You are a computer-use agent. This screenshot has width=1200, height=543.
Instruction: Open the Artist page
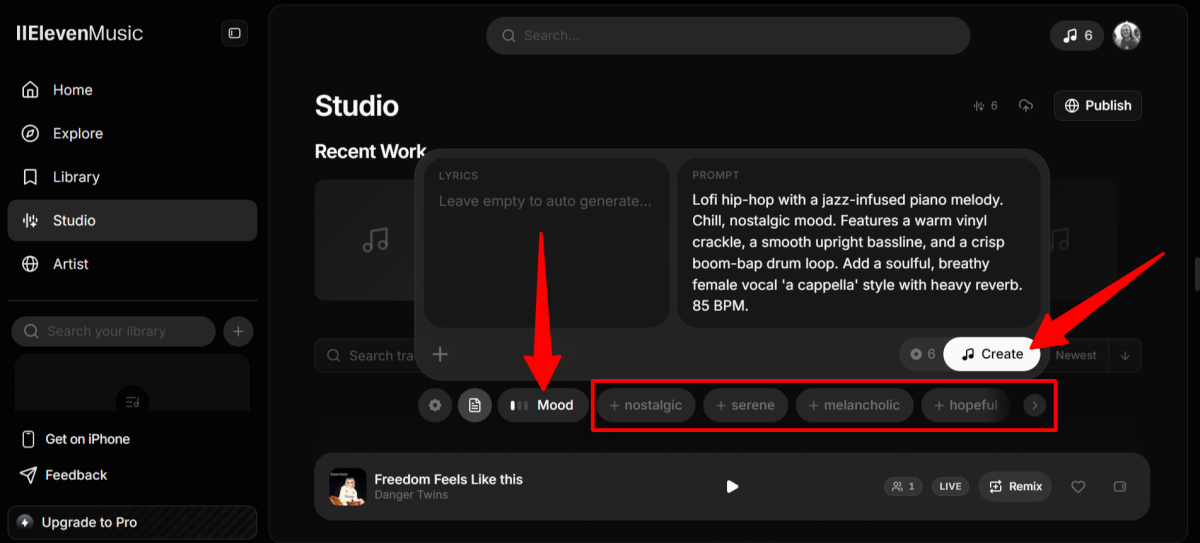(x=132, y=264)
